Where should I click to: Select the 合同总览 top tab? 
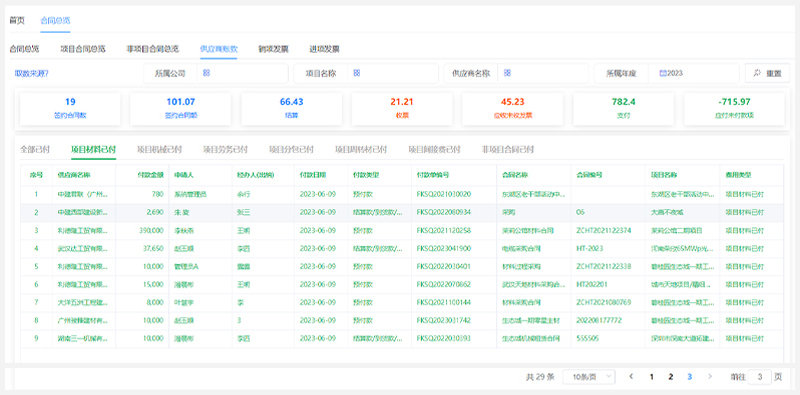pyautogui.click(x=55, y=20)
